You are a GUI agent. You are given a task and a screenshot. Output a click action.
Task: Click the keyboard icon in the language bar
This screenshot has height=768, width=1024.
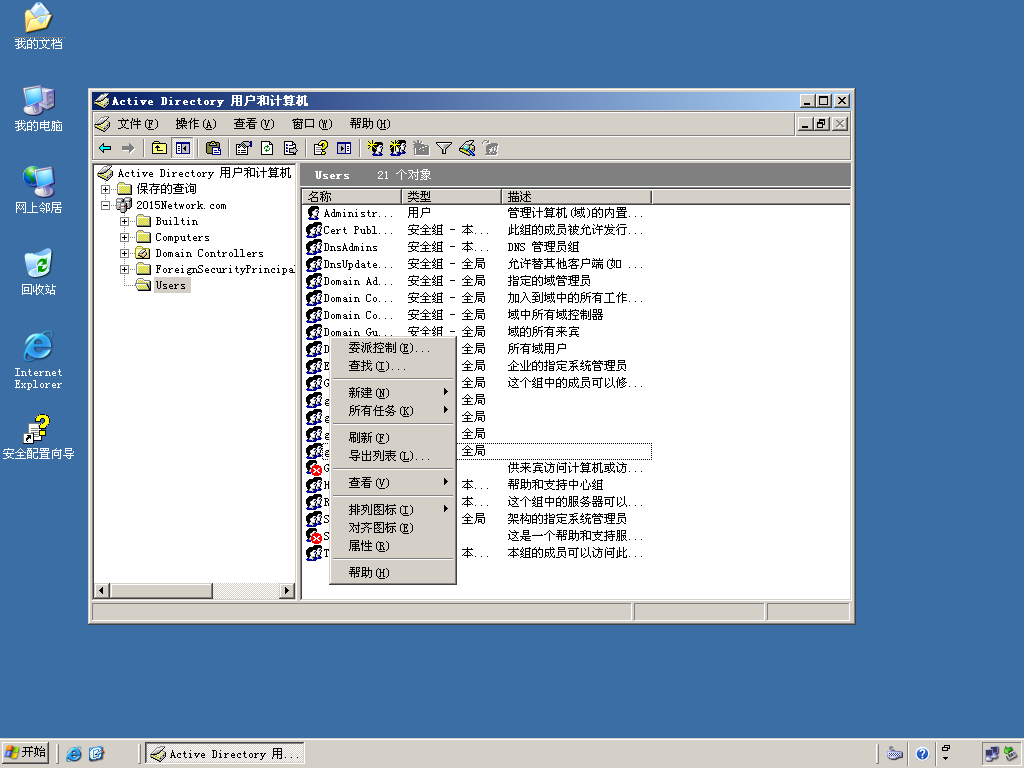[x=895, y=754]
